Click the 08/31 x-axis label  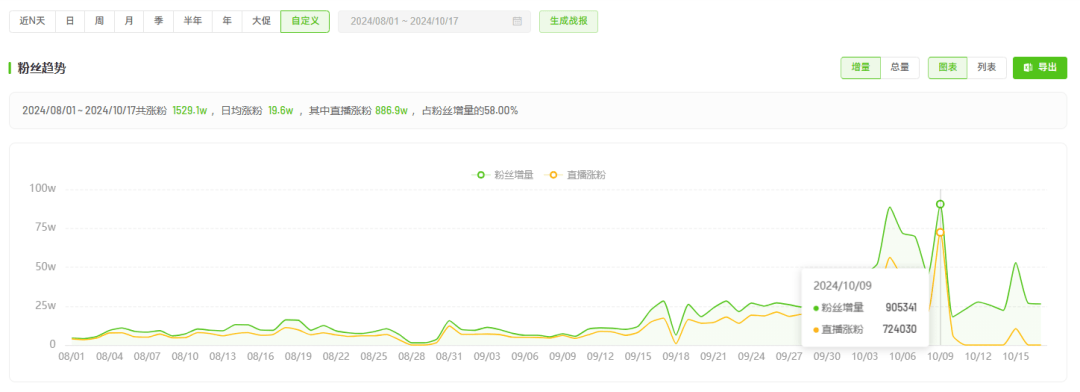point(448,357)
